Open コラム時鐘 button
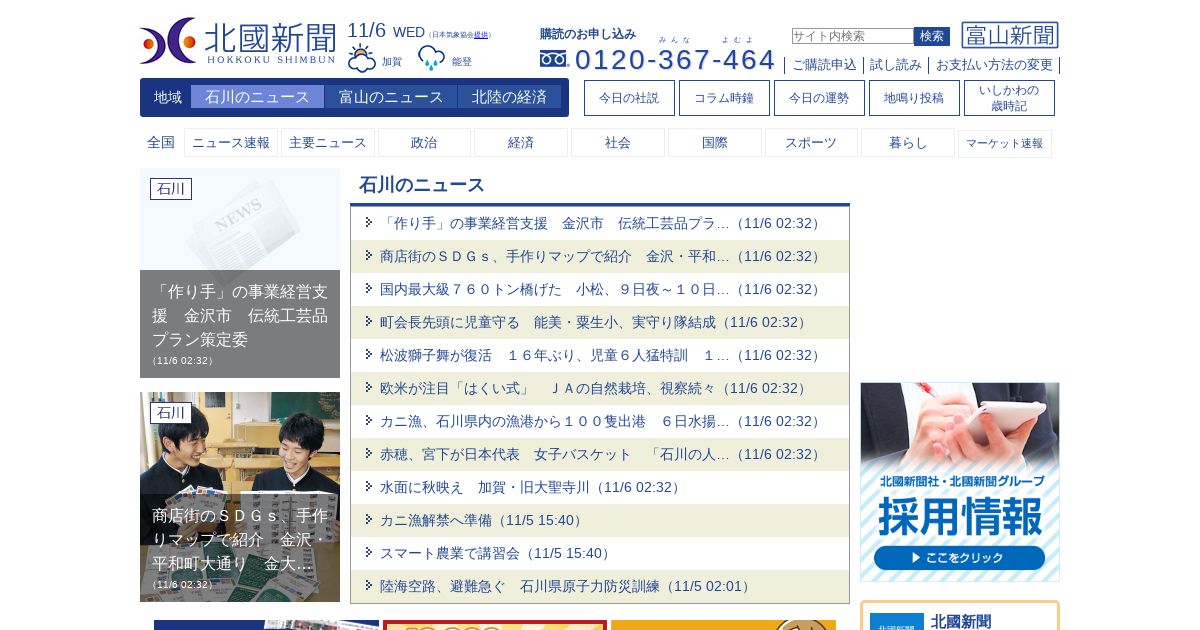1200x630 pixels. click(724, 98)
